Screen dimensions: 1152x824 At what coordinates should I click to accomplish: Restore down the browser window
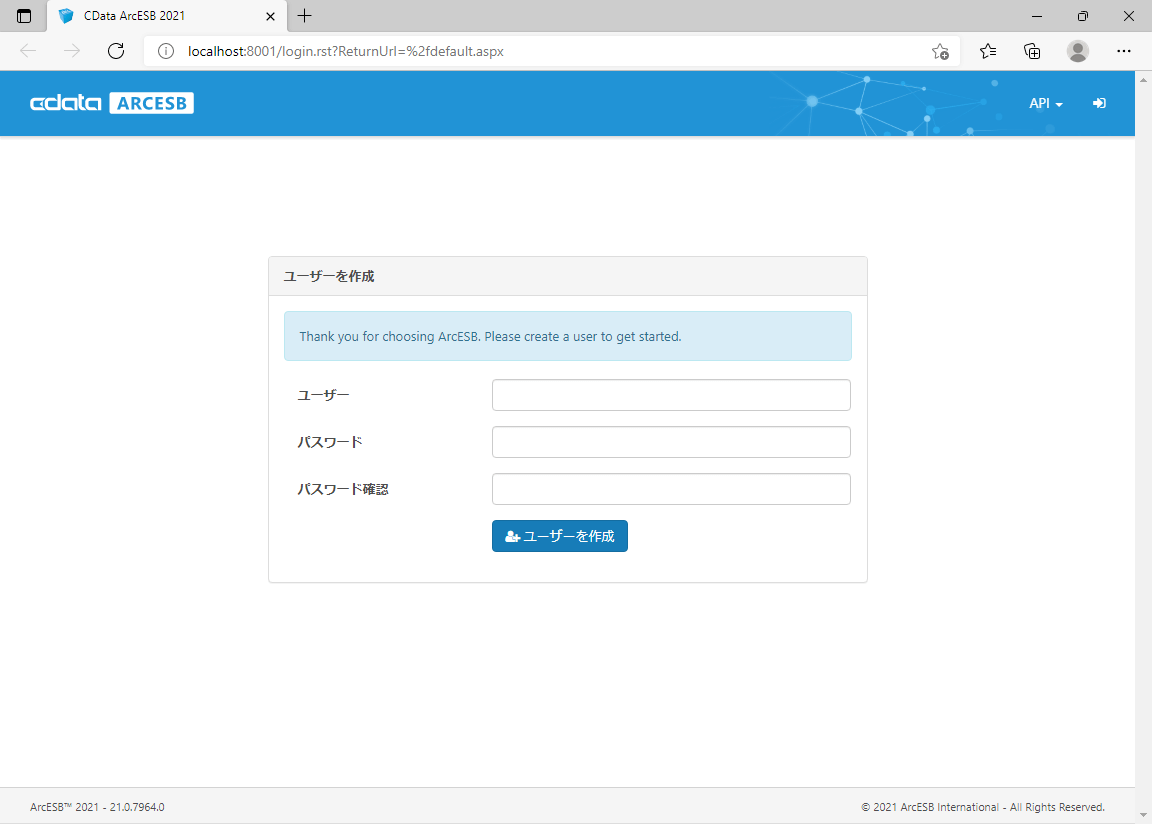tap(1083, 15)
